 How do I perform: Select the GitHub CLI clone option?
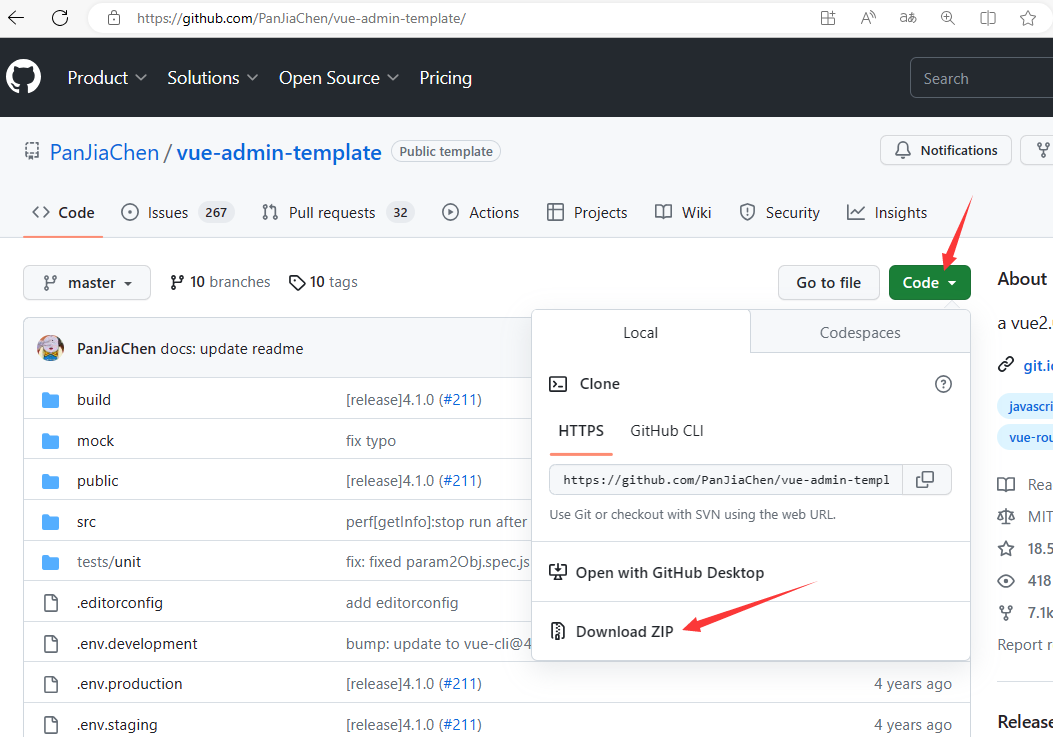coord(666,431)
